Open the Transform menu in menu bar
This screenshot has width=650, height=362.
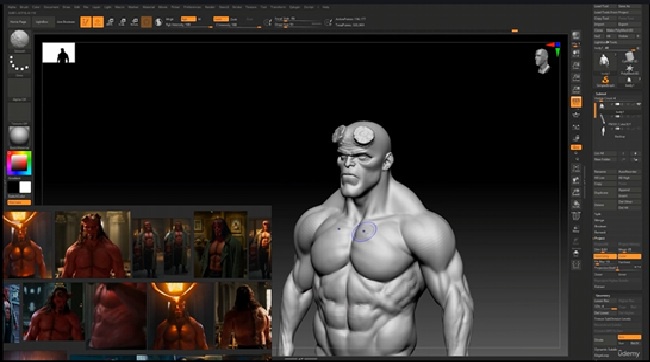coord(278,7)
